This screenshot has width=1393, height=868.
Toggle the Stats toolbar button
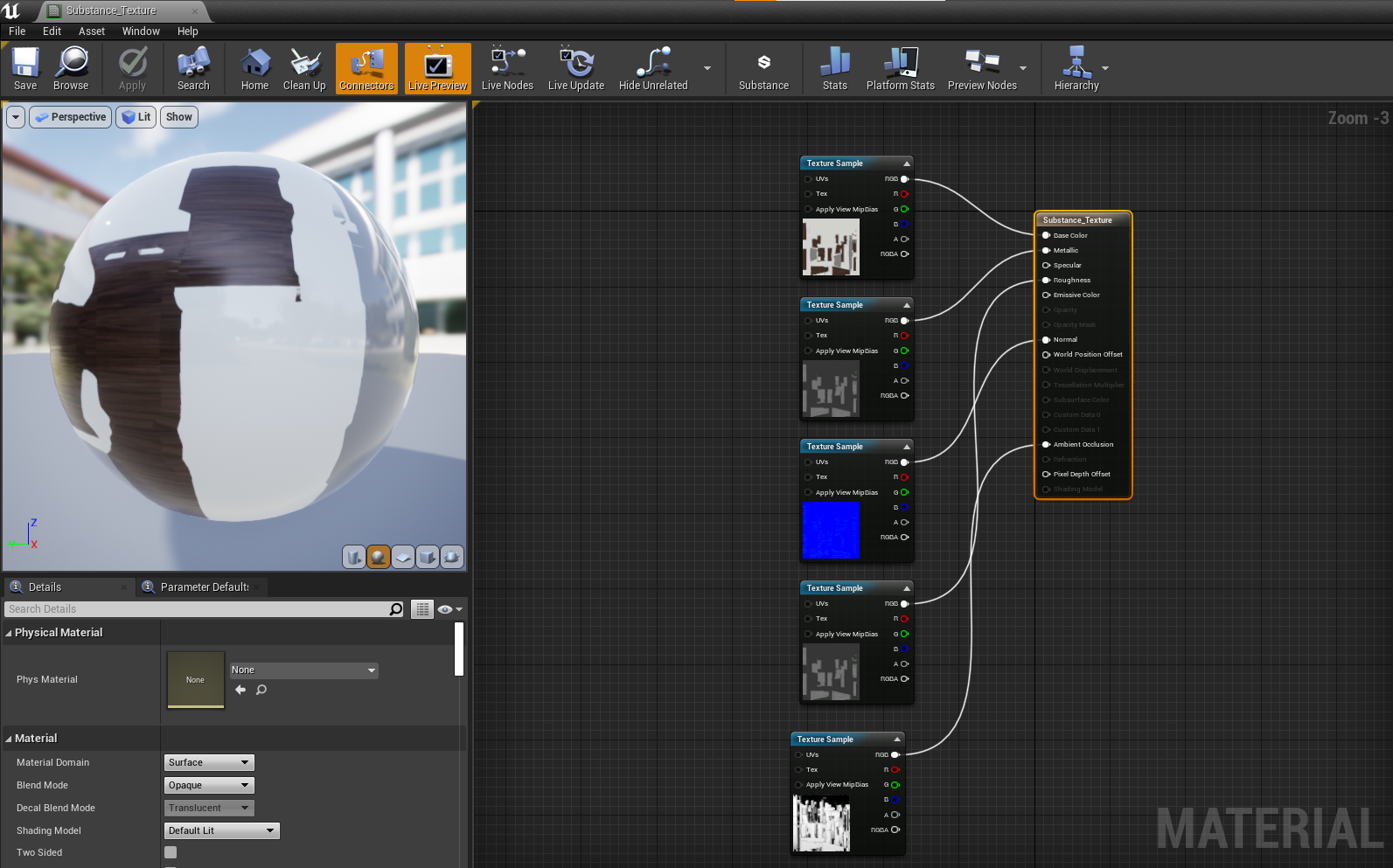click(x=835, y=69)
